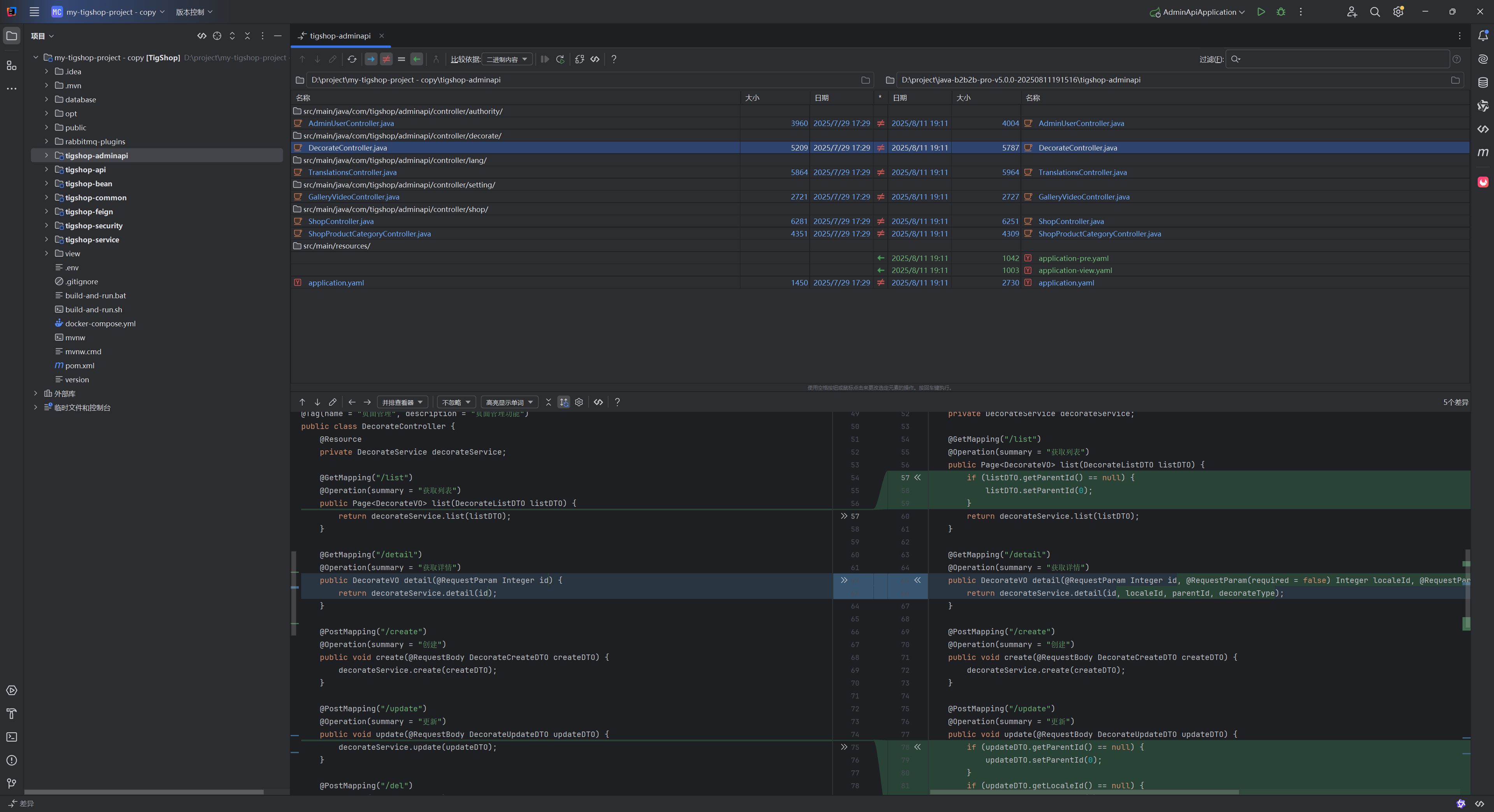Select TranslationsController.java on the left
This screenshot has width=1494, height=812.
[352, 172]
